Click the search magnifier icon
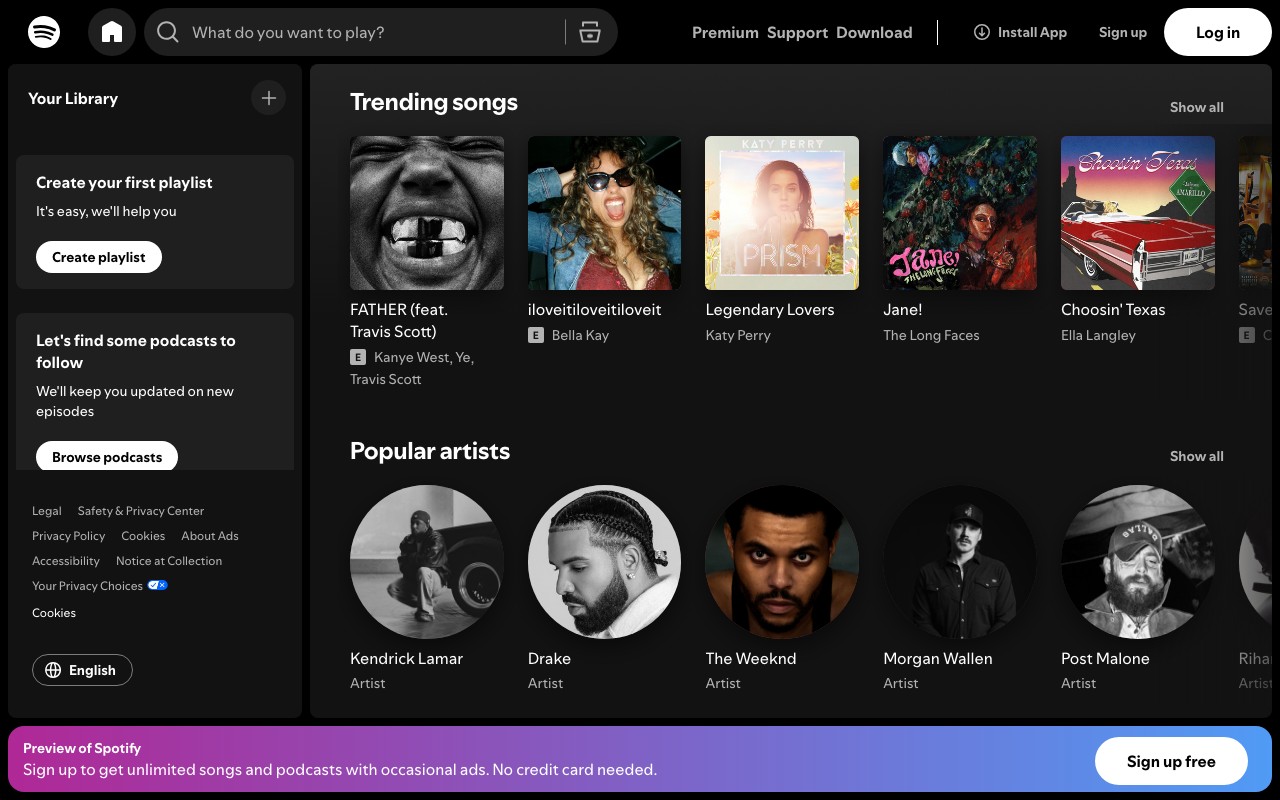The image size is (1280, 800). 168,32
